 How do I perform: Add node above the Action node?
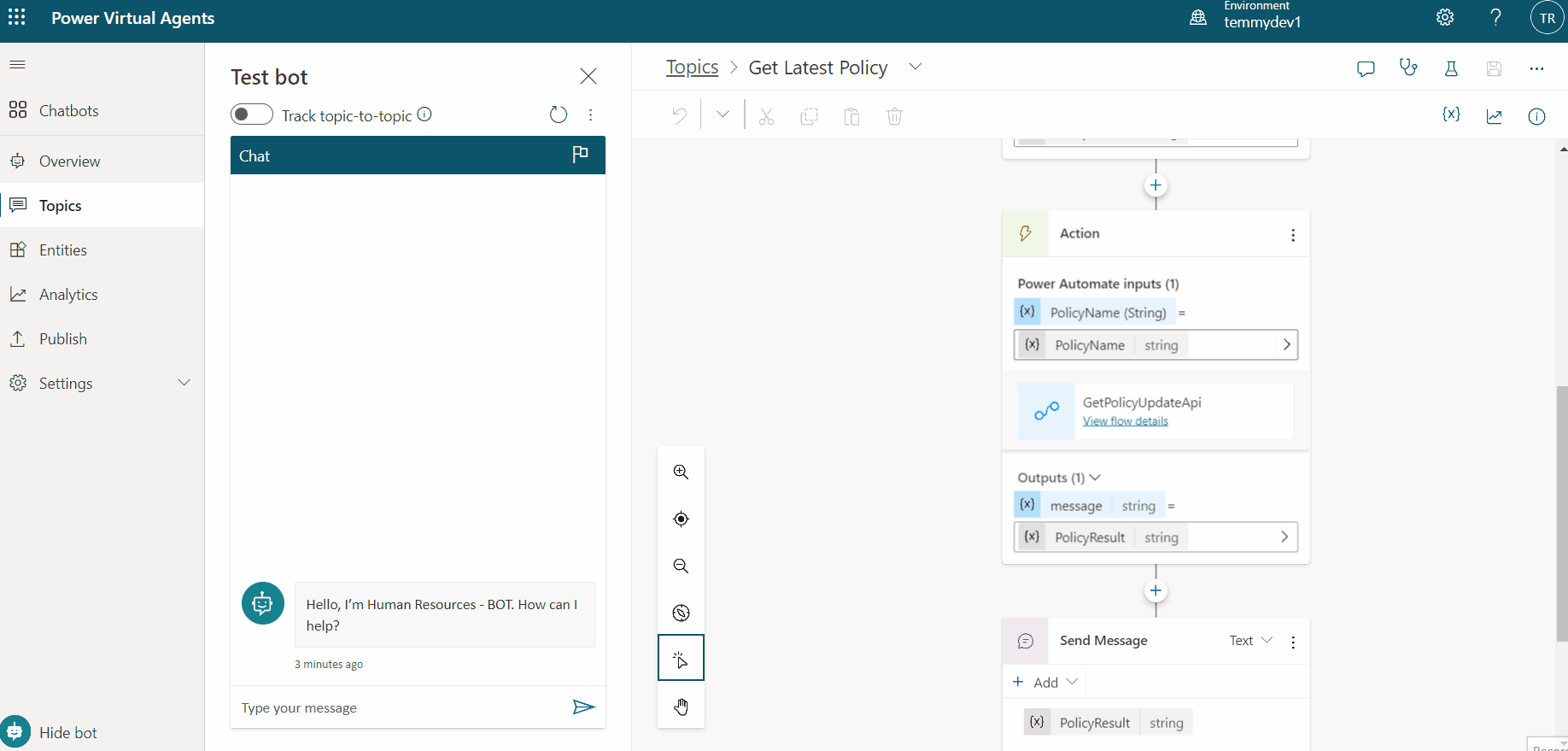1156,185
